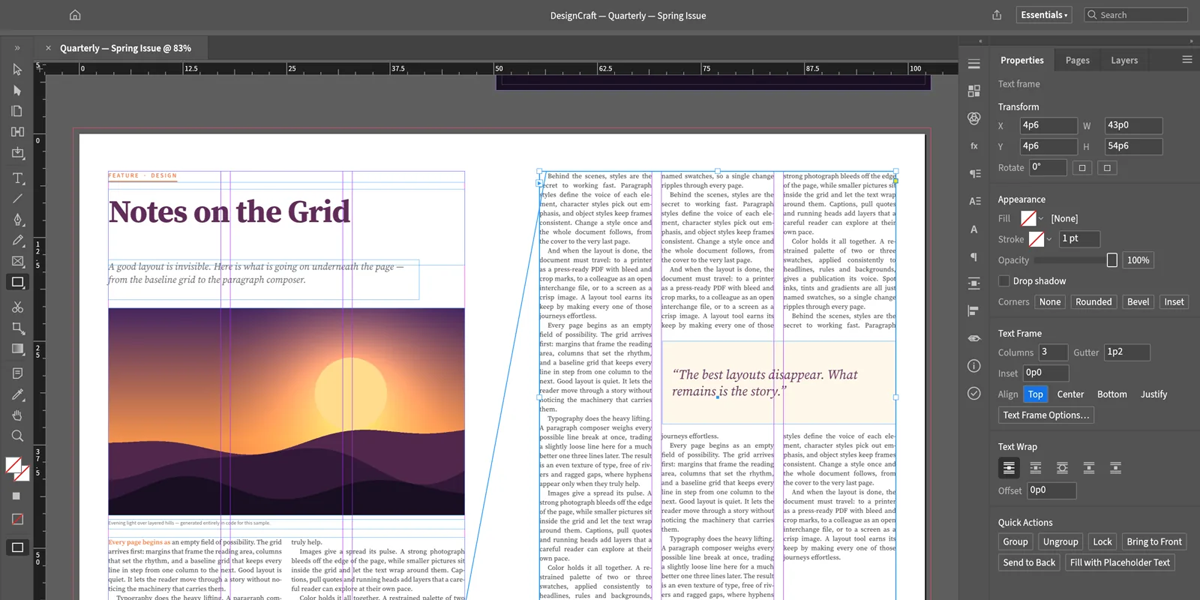Viewport: 1200px width, 600px height.
Task: Select the Hand tool
Action: pyautogui.click(x=17, y=415)
